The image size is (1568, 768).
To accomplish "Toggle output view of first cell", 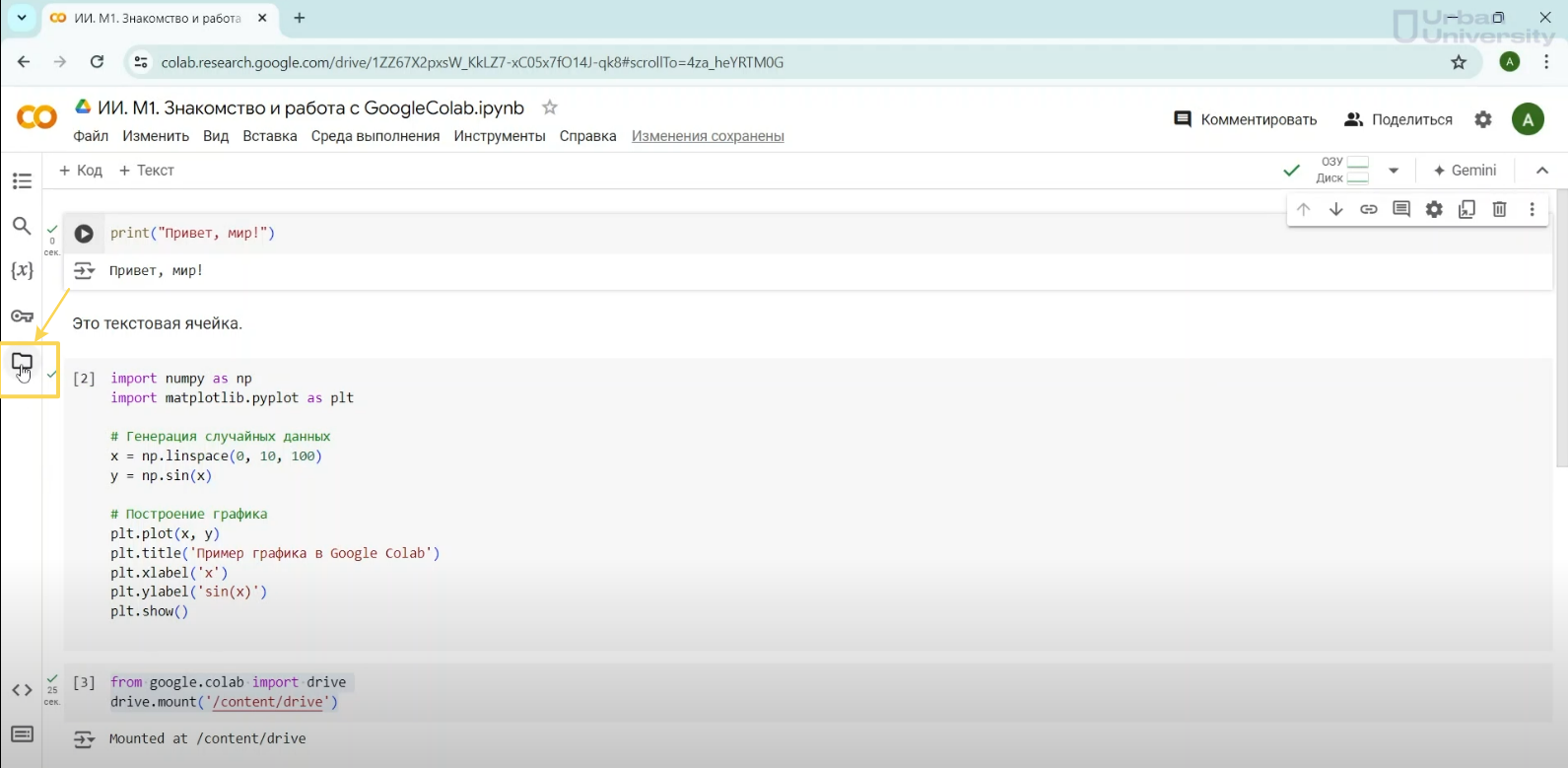I will [84, 271].
